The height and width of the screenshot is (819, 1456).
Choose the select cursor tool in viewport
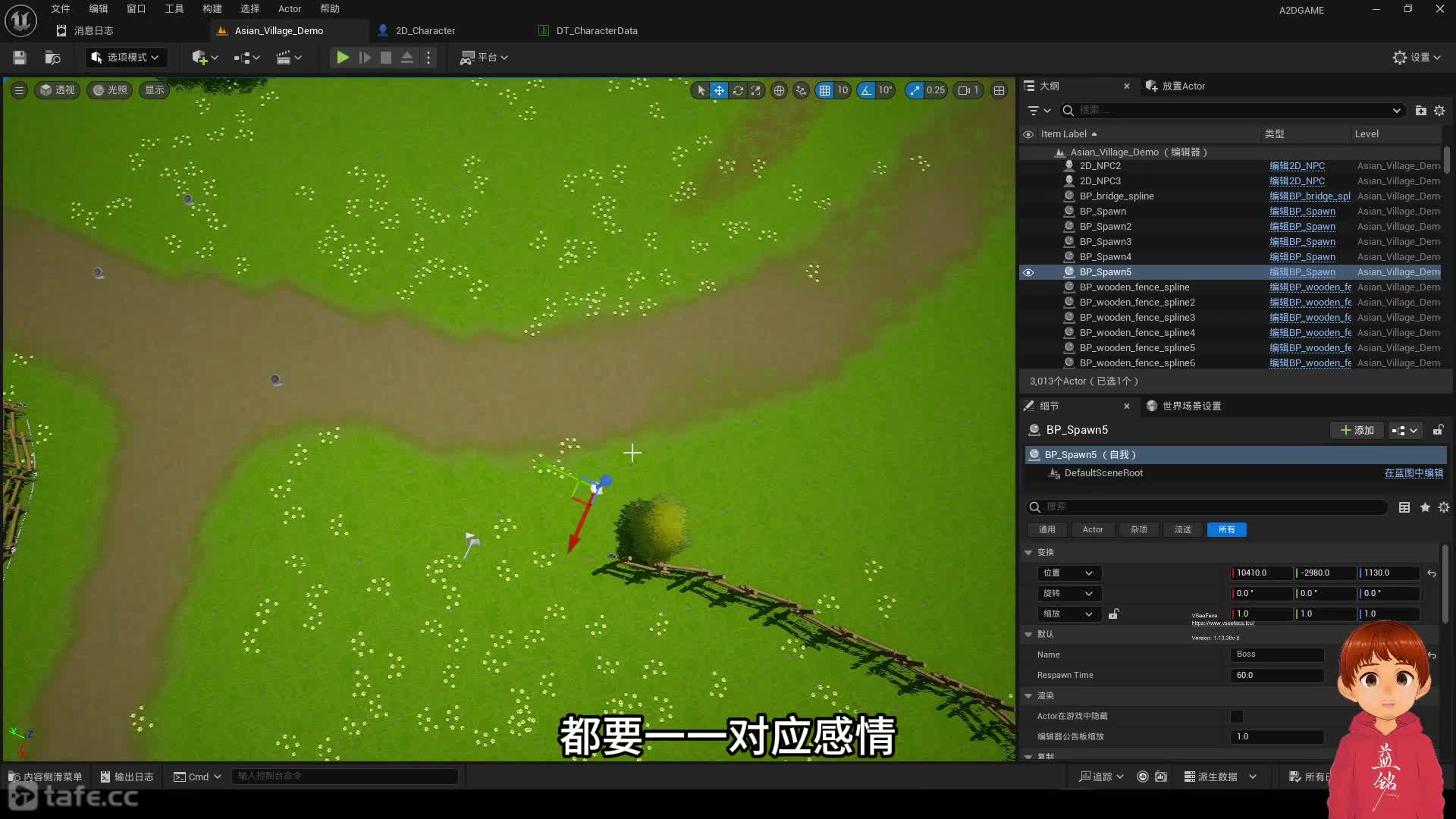(x=701, y=90)
